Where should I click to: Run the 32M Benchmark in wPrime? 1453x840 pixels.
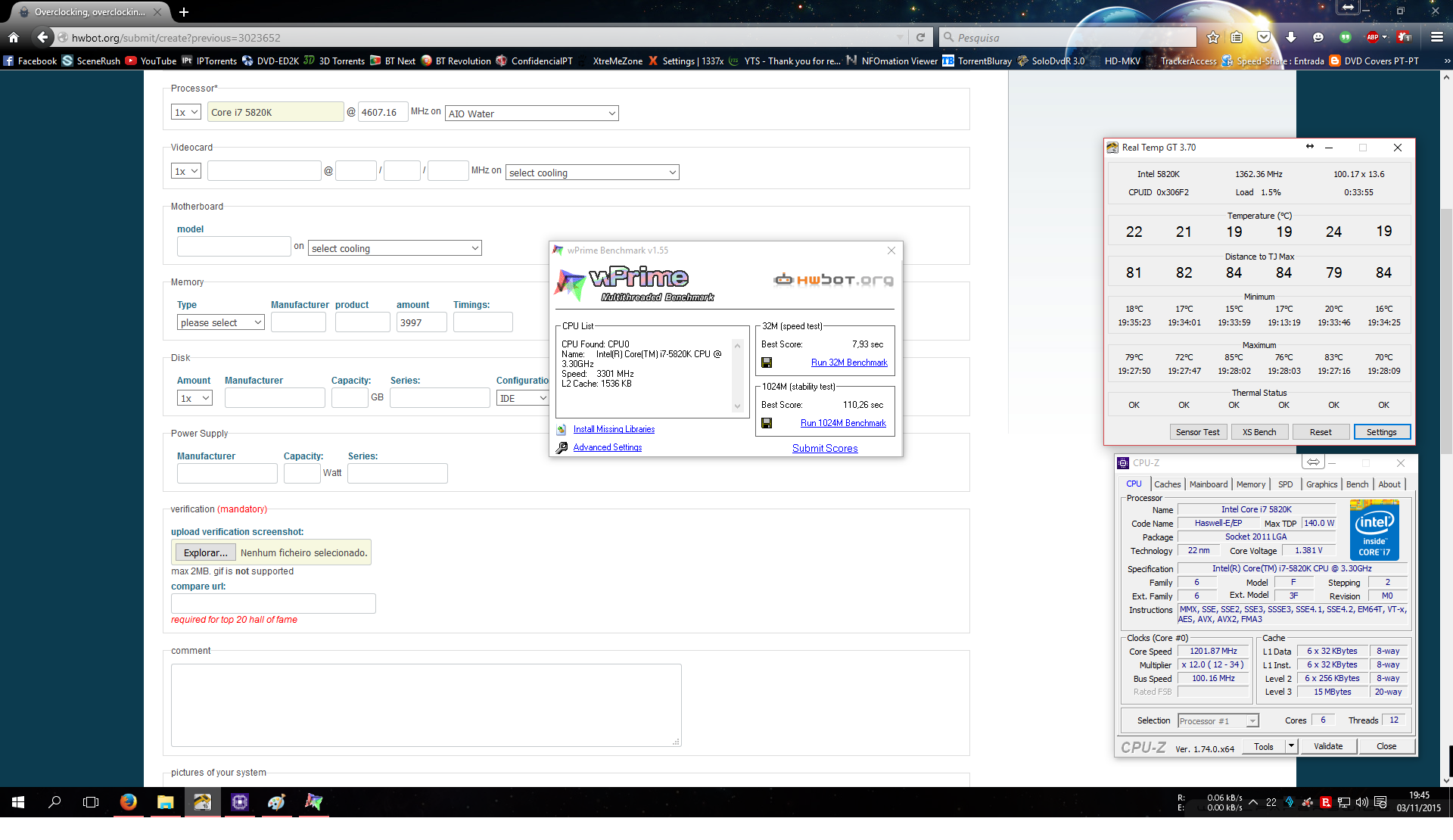click(x=849, y=362)
